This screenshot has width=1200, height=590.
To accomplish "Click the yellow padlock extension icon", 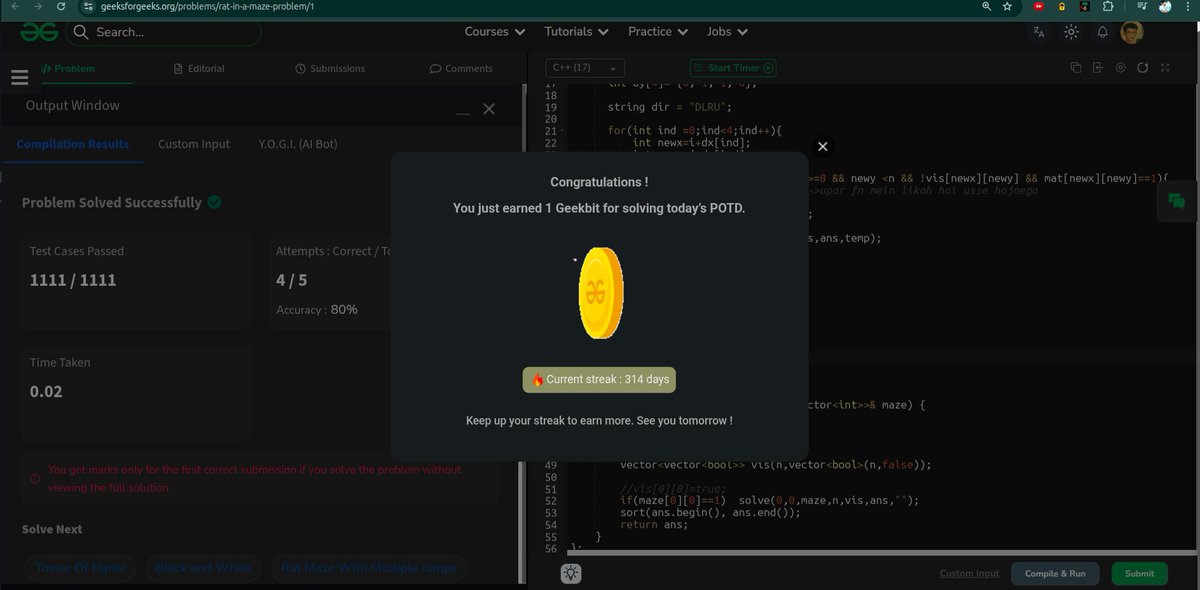I will pyautogui.click(x=1061, y=7).
